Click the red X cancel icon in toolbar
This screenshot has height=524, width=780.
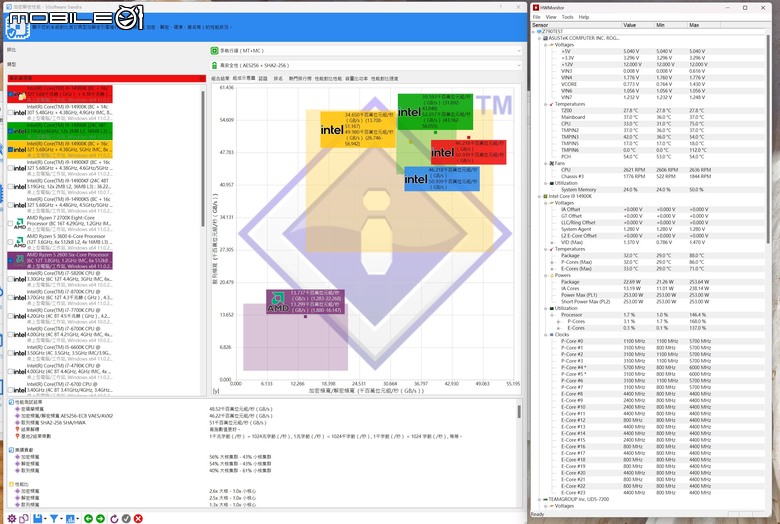pyautogui.click(x=138, y=519)
